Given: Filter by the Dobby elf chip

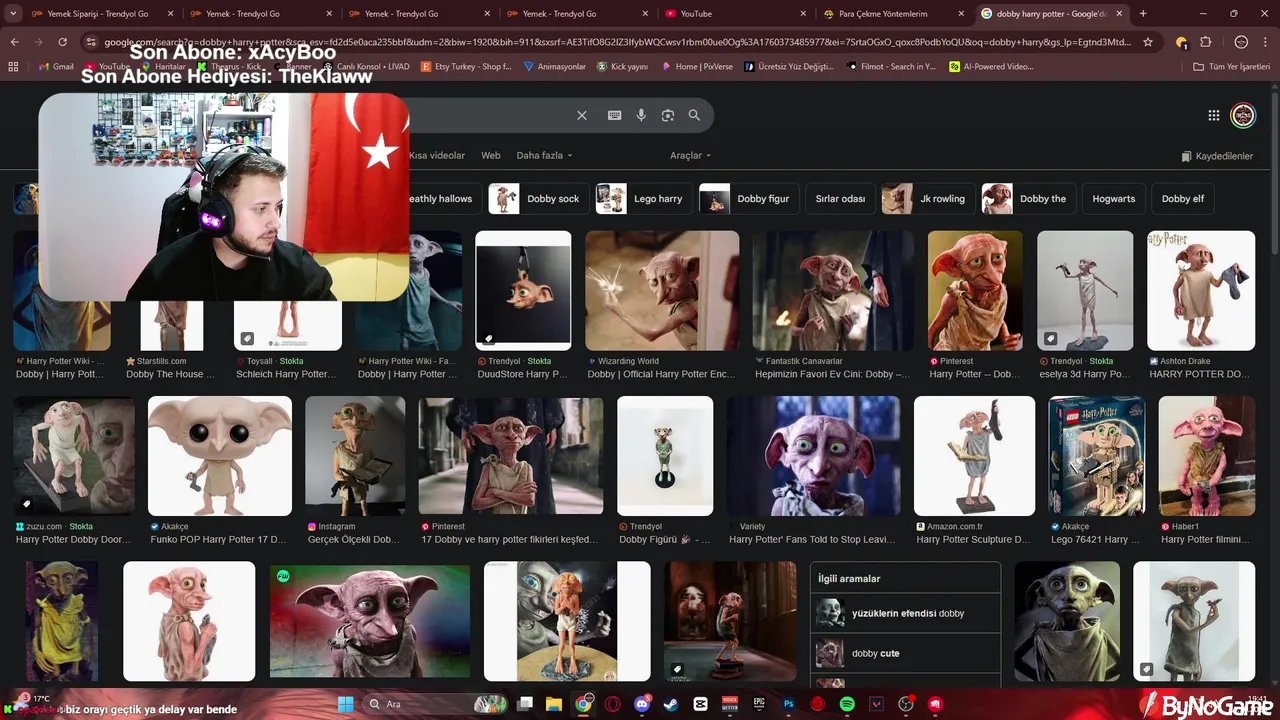Looking at the screenshot, I should point(1183,199).
